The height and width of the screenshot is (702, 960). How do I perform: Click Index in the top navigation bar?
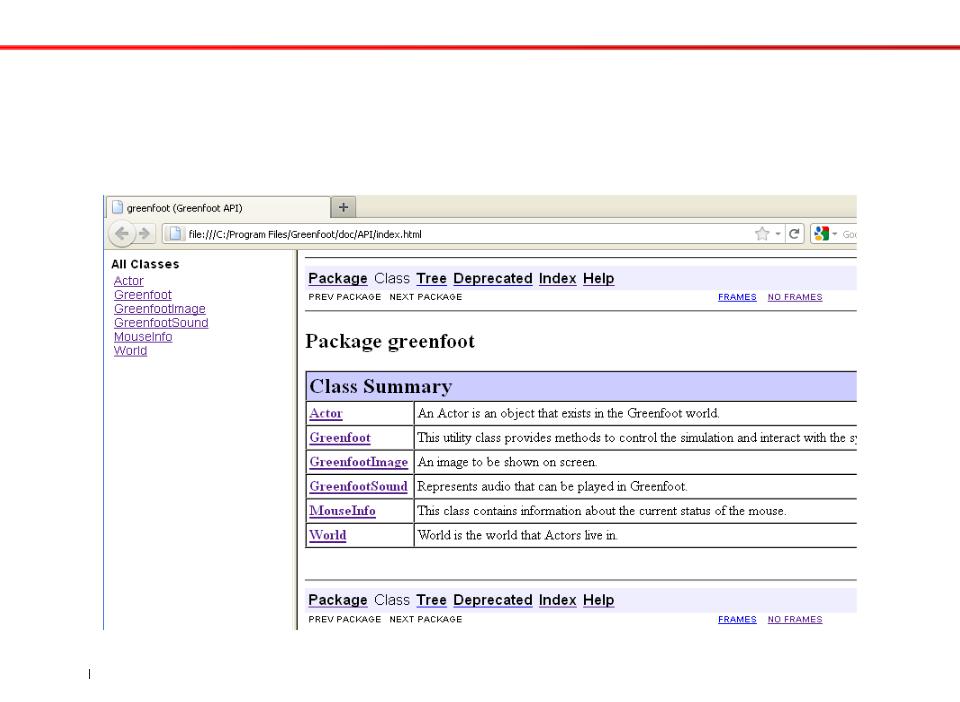pyautogui.click(x=558, y=278)
